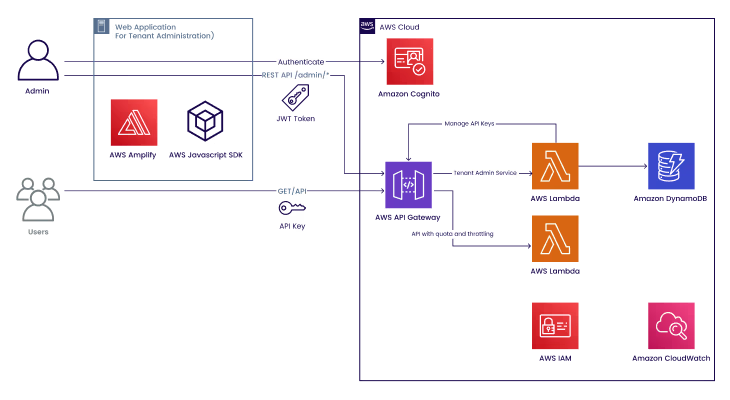Screen dimensions: 730x400
Task: Select the 'JWT Token' caption
Action: point(296,119)
